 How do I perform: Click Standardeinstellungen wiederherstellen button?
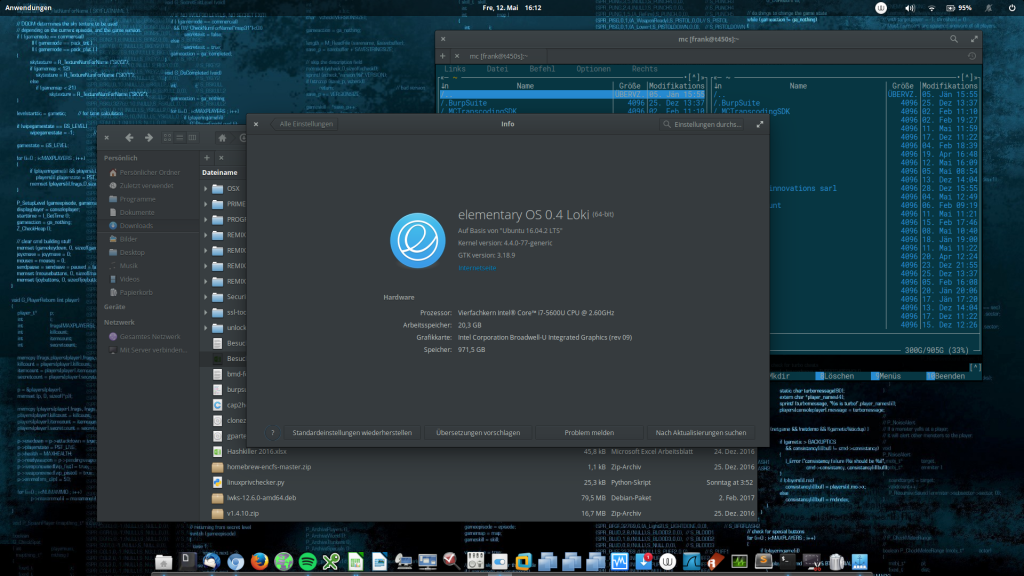352,432
